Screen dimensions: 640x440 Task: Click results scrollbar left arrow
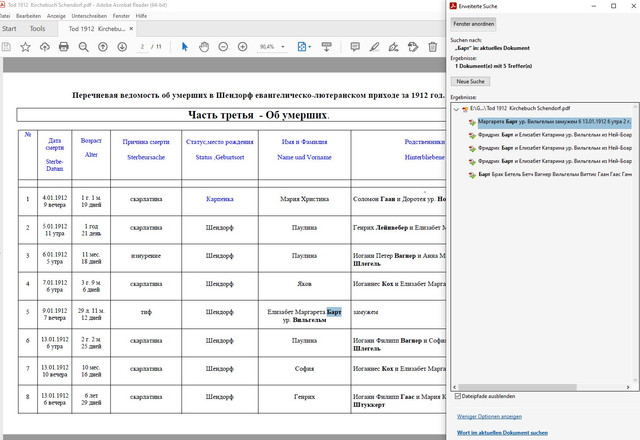pos(455,387)
